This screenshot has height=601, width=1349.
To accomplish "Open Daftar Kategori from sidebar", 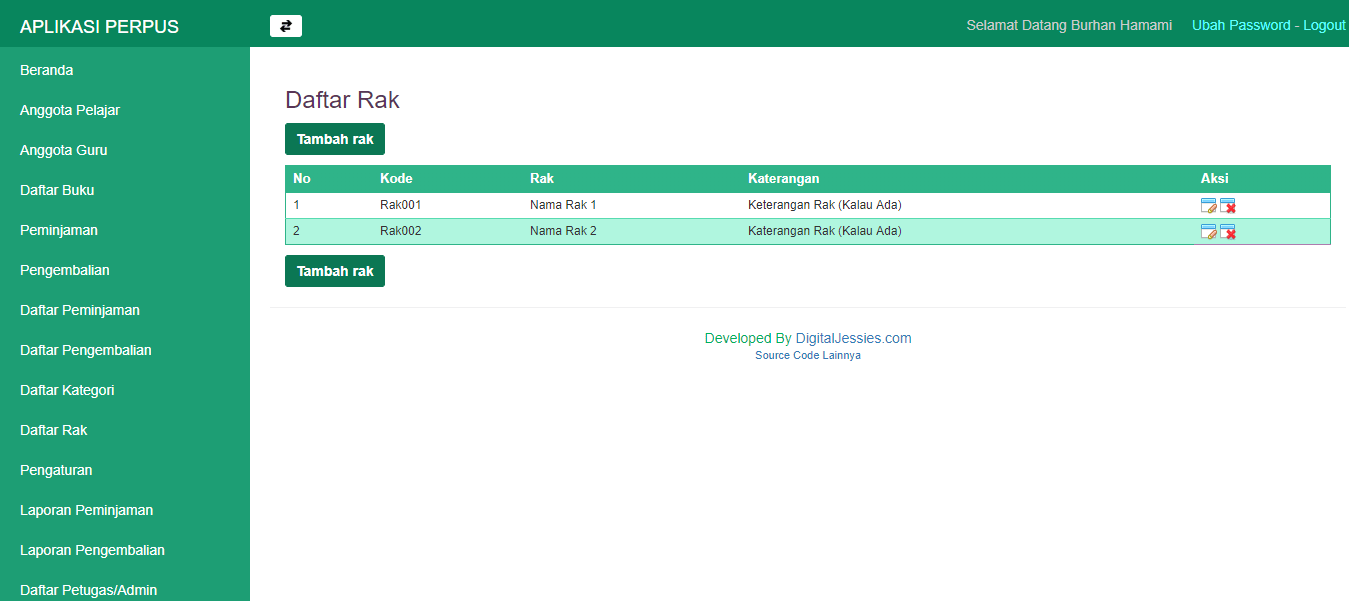I will (67, 390).
